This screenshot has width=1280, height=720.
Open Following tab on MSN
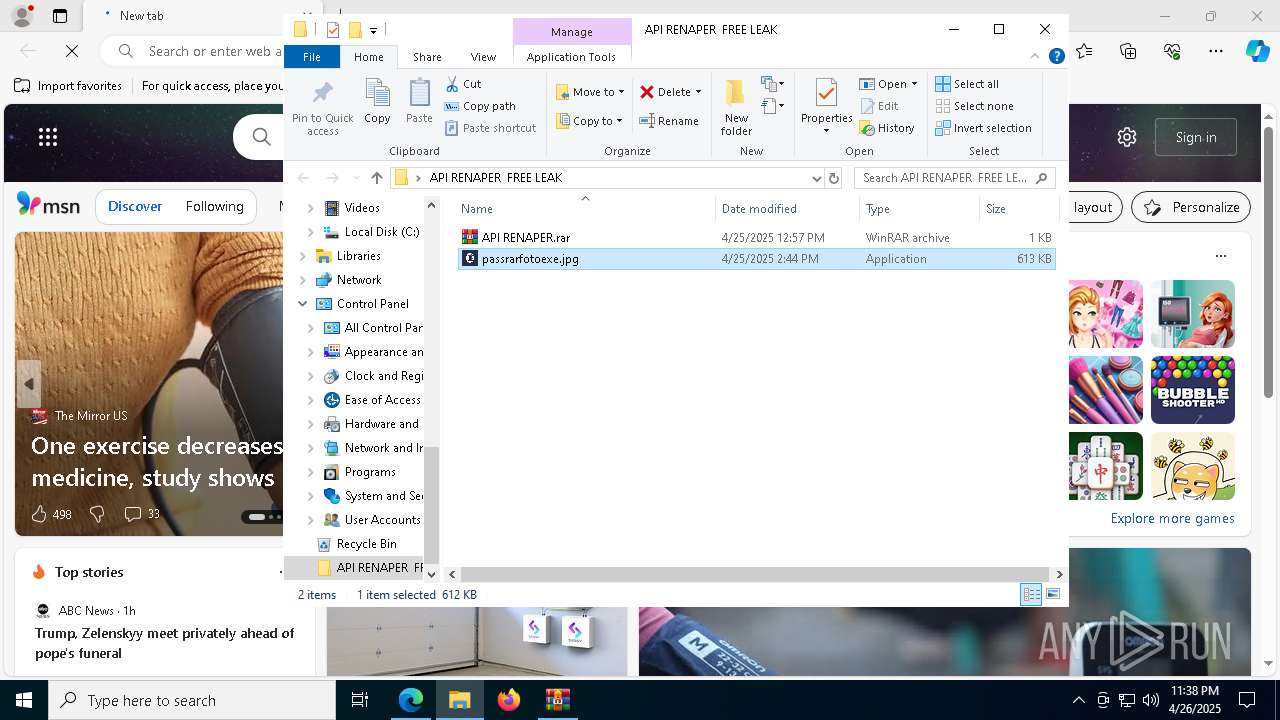click(x=214, y=206)
